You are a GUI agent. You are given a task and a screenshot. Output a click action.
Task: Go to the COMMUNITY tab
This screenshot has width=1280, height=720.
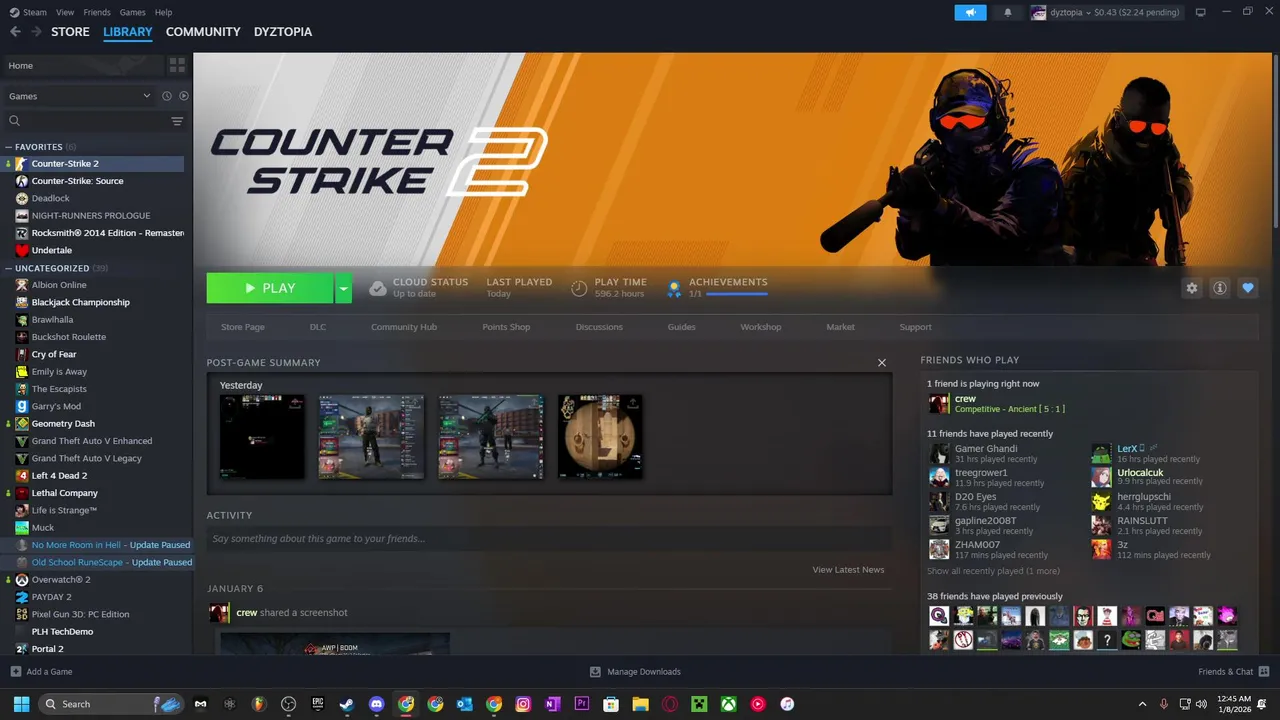[x=203, y=32]
